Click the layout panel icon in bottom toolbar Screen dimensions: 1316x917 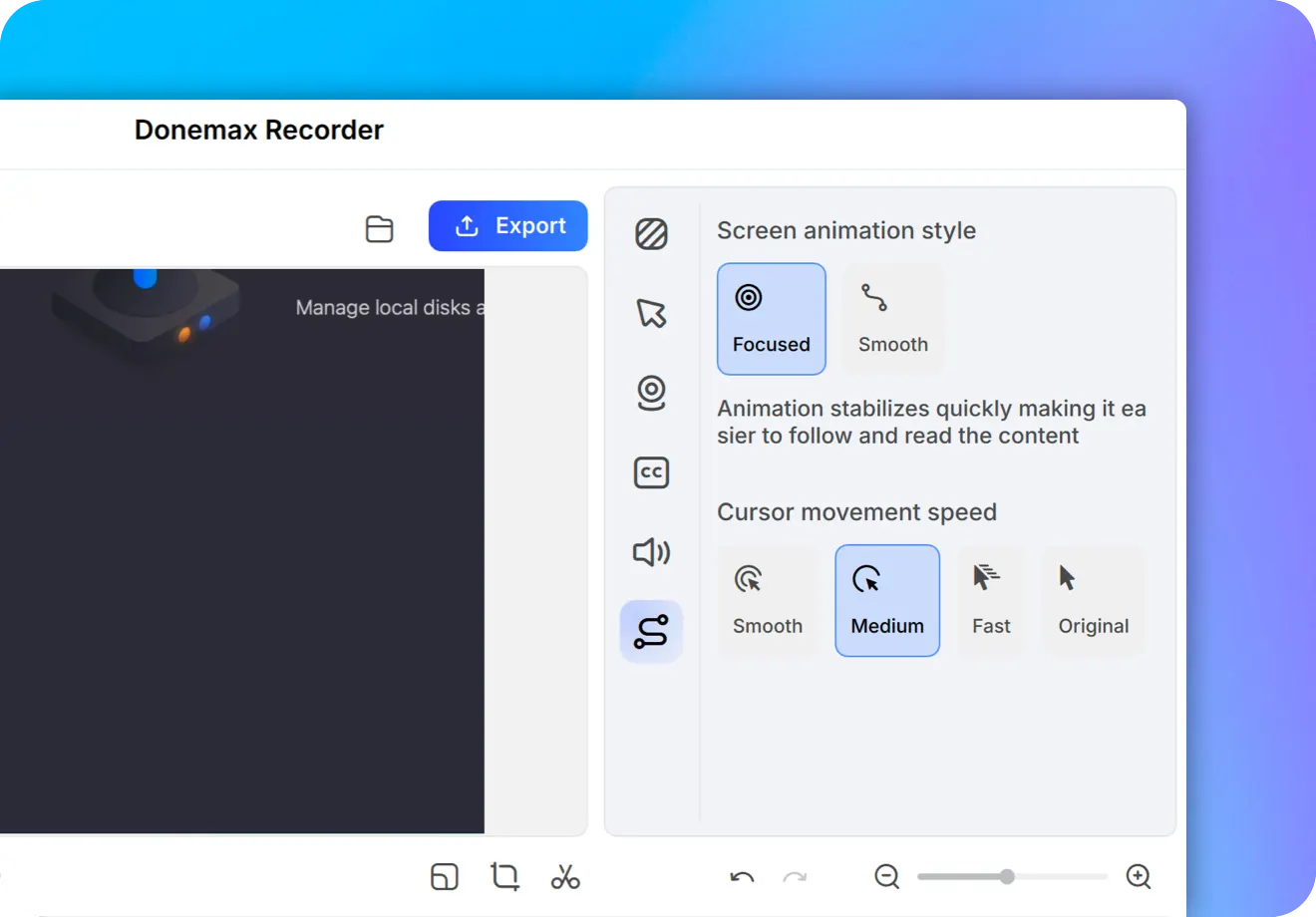445,876
